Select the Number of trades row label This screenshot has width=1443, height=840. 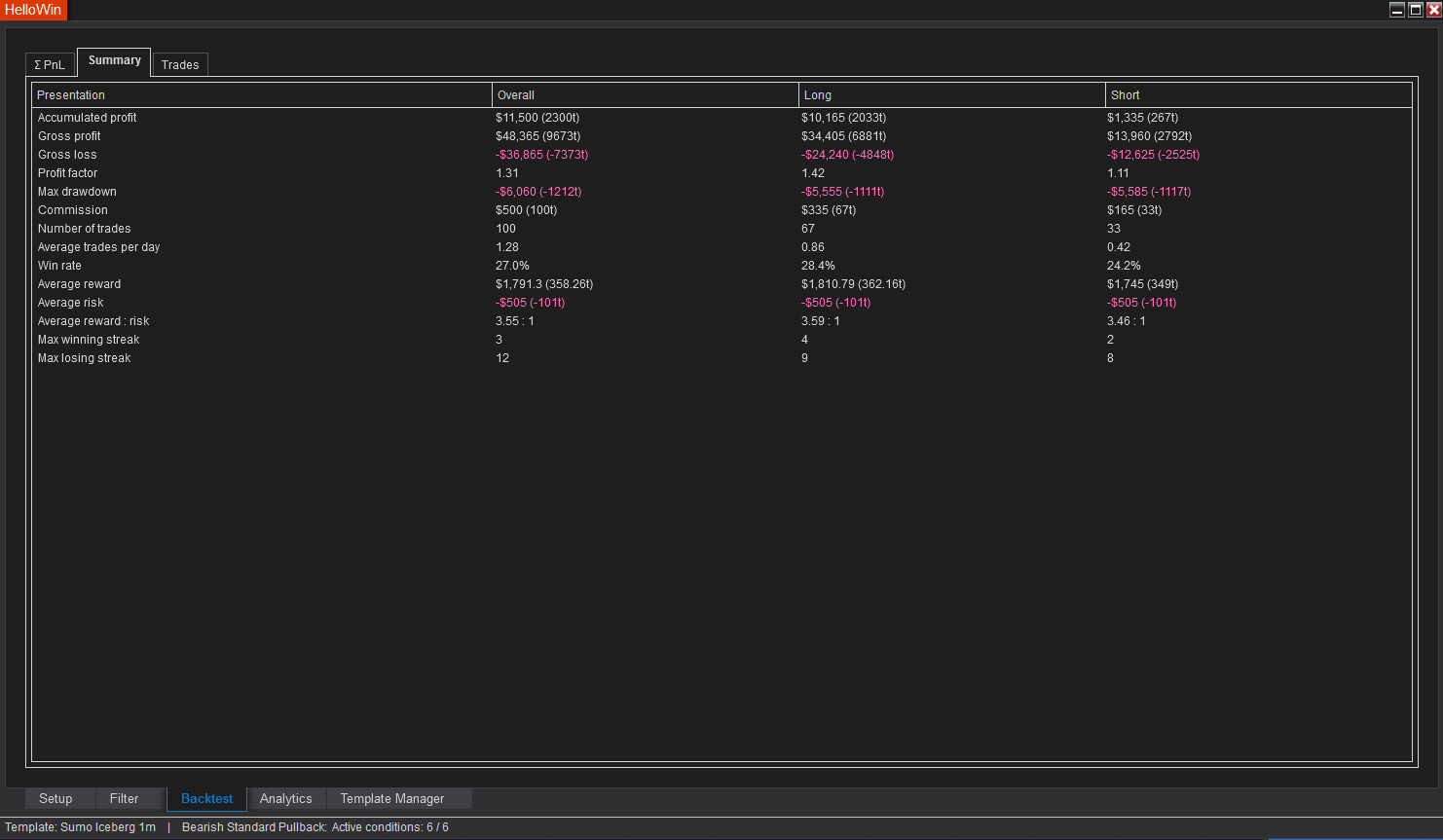click(85, 229)
